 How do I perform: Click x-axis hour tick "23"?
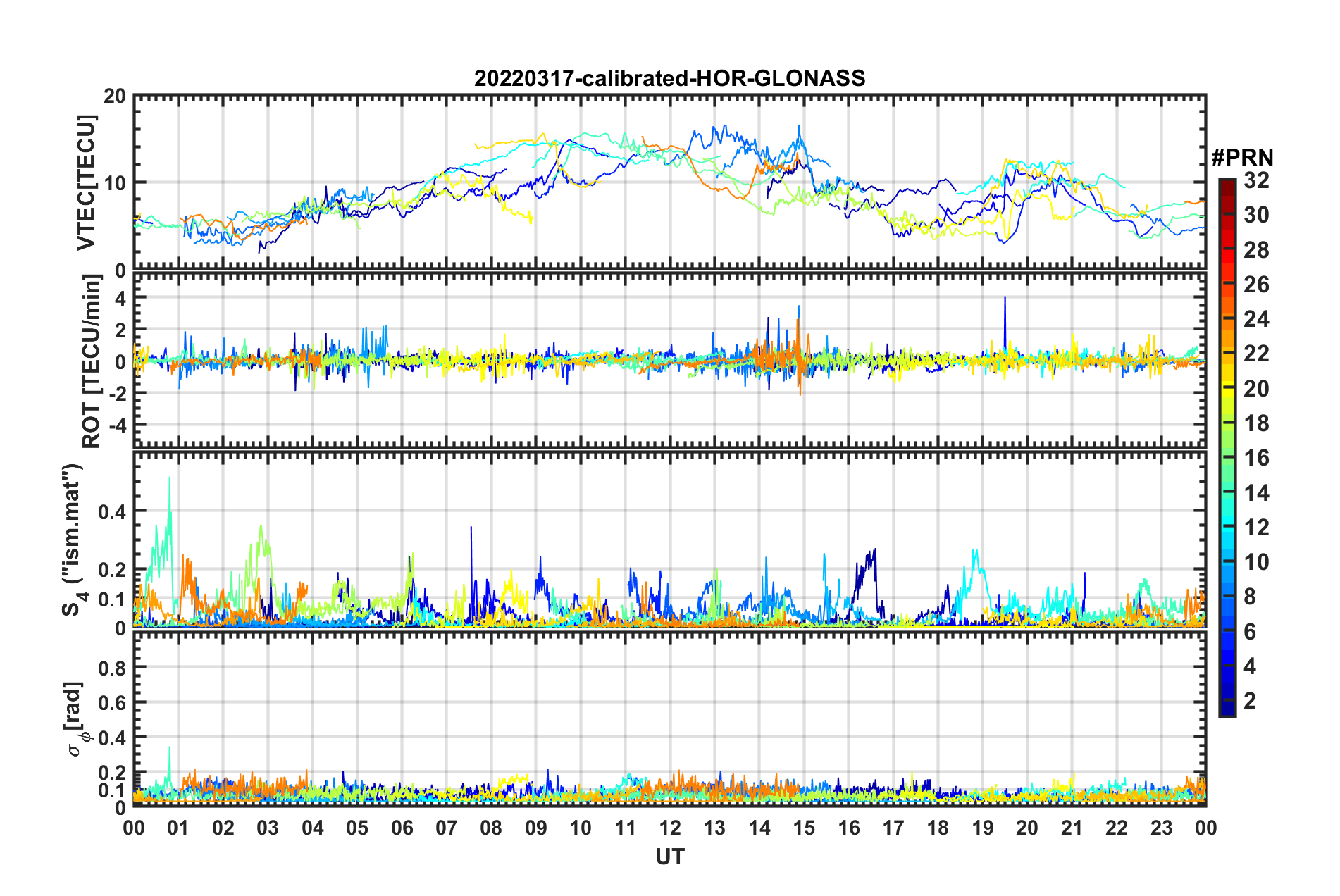(1161, 828)
